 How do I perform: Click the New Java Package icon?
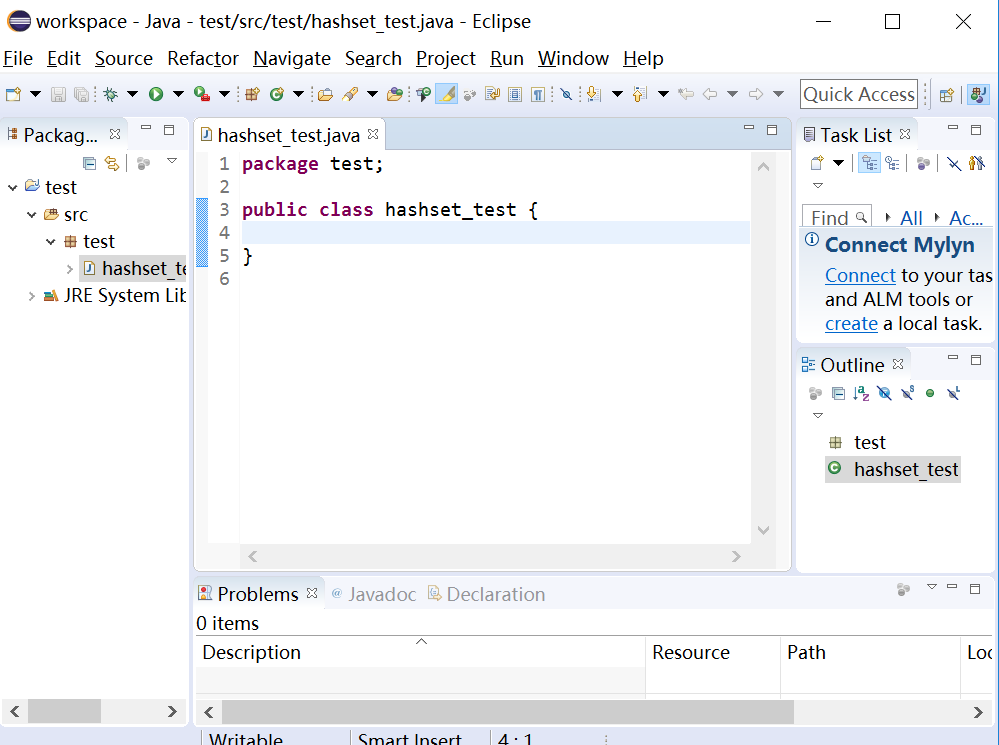coord(252,94)
